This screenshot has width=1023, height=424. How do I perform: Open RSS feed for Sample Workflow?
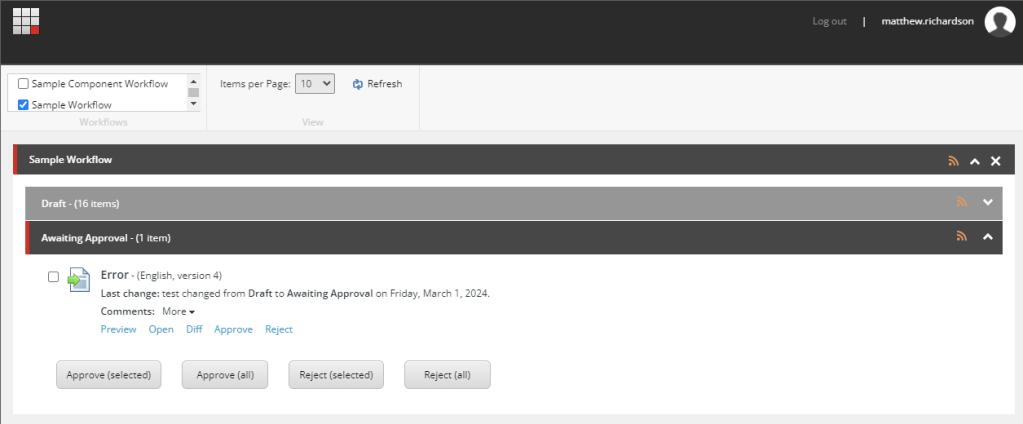click(x=953, y=161)
